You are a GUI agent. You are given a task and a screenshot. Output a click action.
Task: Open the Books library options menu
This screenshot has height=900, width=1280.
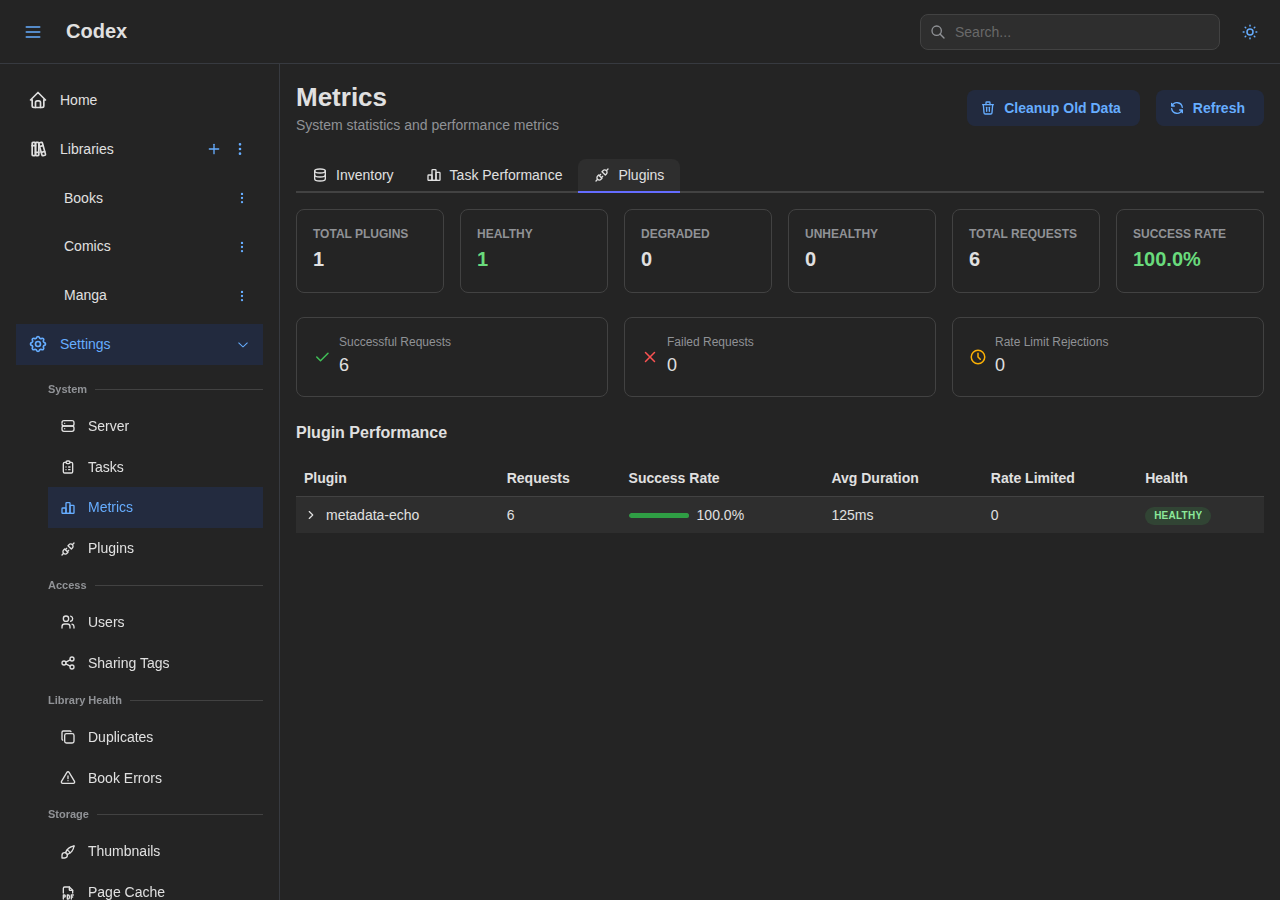tap(241, 198)
